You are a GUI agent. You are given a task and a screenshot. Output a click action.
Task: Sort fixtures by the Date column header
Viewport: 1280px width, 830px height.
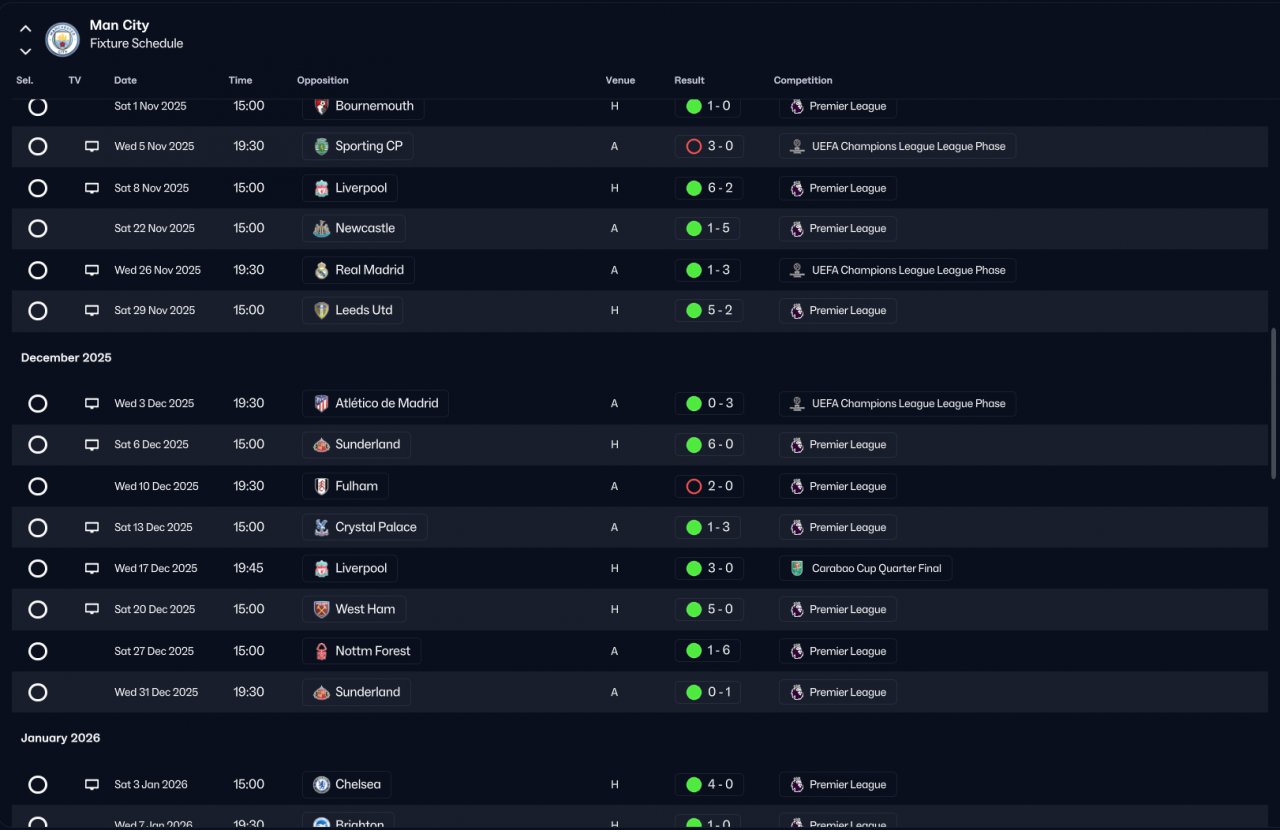coord(125,80)
